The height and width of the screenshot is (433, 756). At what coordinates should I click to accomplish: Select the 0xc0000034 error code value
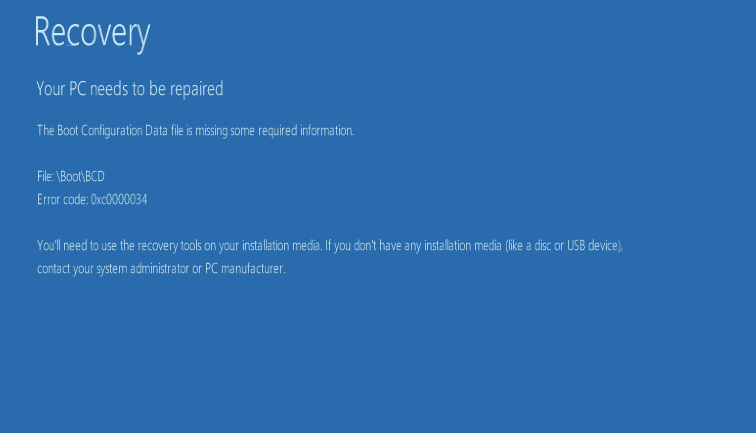[120, 199]
